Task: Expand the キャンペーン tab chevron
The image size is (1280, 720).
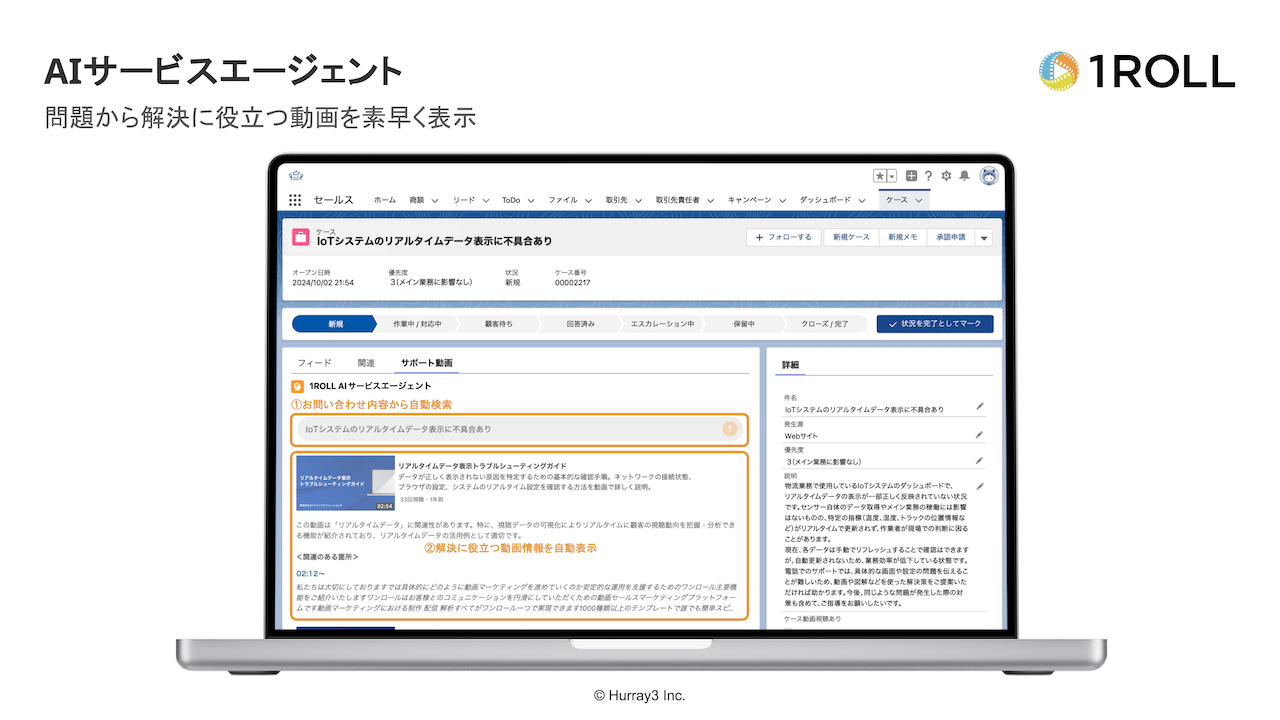Action: 783,200
